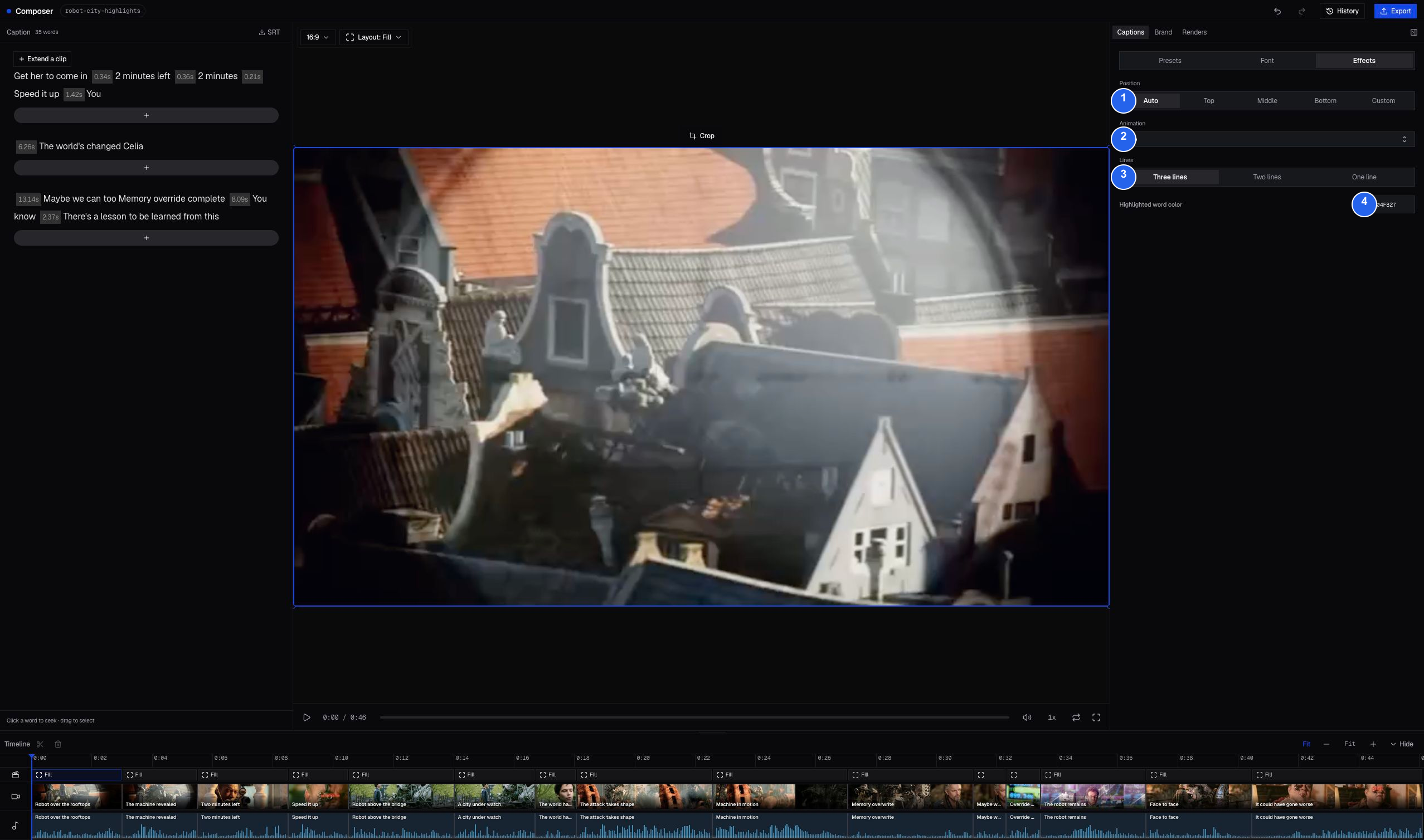Select the scissors split tool in Timeline
This screenshot has width=1424, height=840.
pyautogui.click(x=40, y=744)
